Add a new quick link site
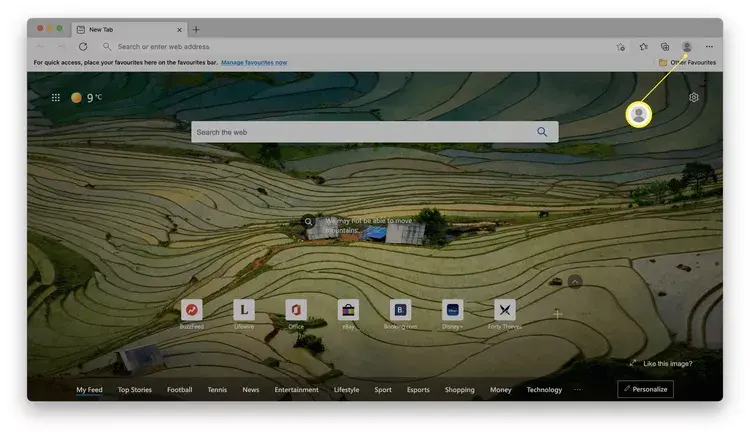The width and height of the screenshot is (750, 437). 558,314
